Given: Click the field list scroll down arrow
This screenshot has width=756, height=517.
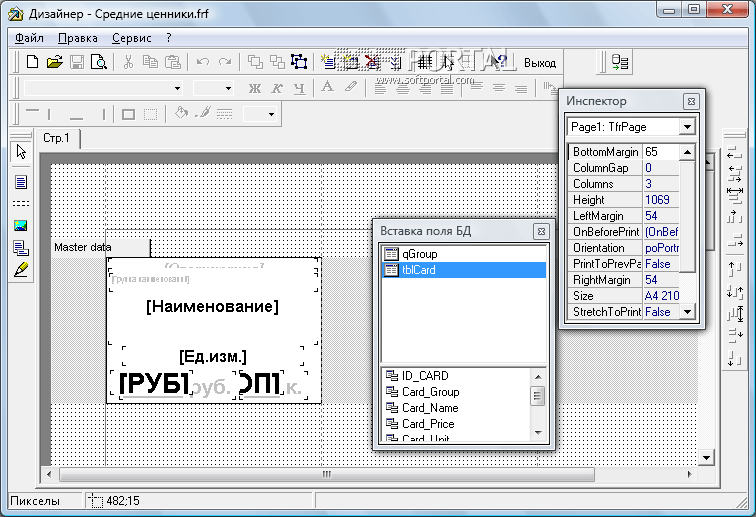Looking at the screenshot, I should point(538,433).
